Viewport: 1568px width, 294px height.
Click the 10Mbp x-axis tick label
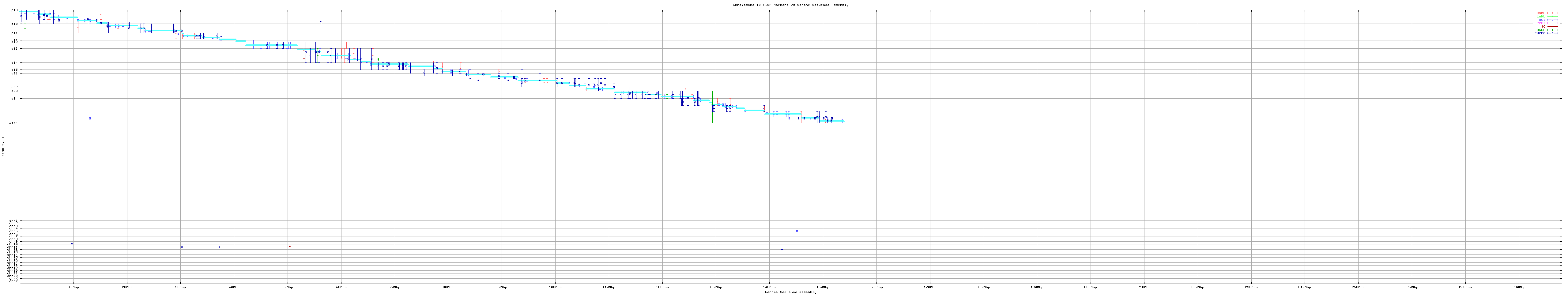tap(73, 287)
